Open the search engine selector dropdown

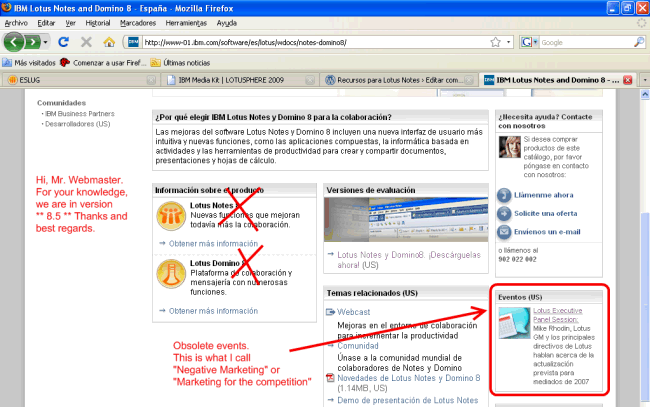coord(529,42)
